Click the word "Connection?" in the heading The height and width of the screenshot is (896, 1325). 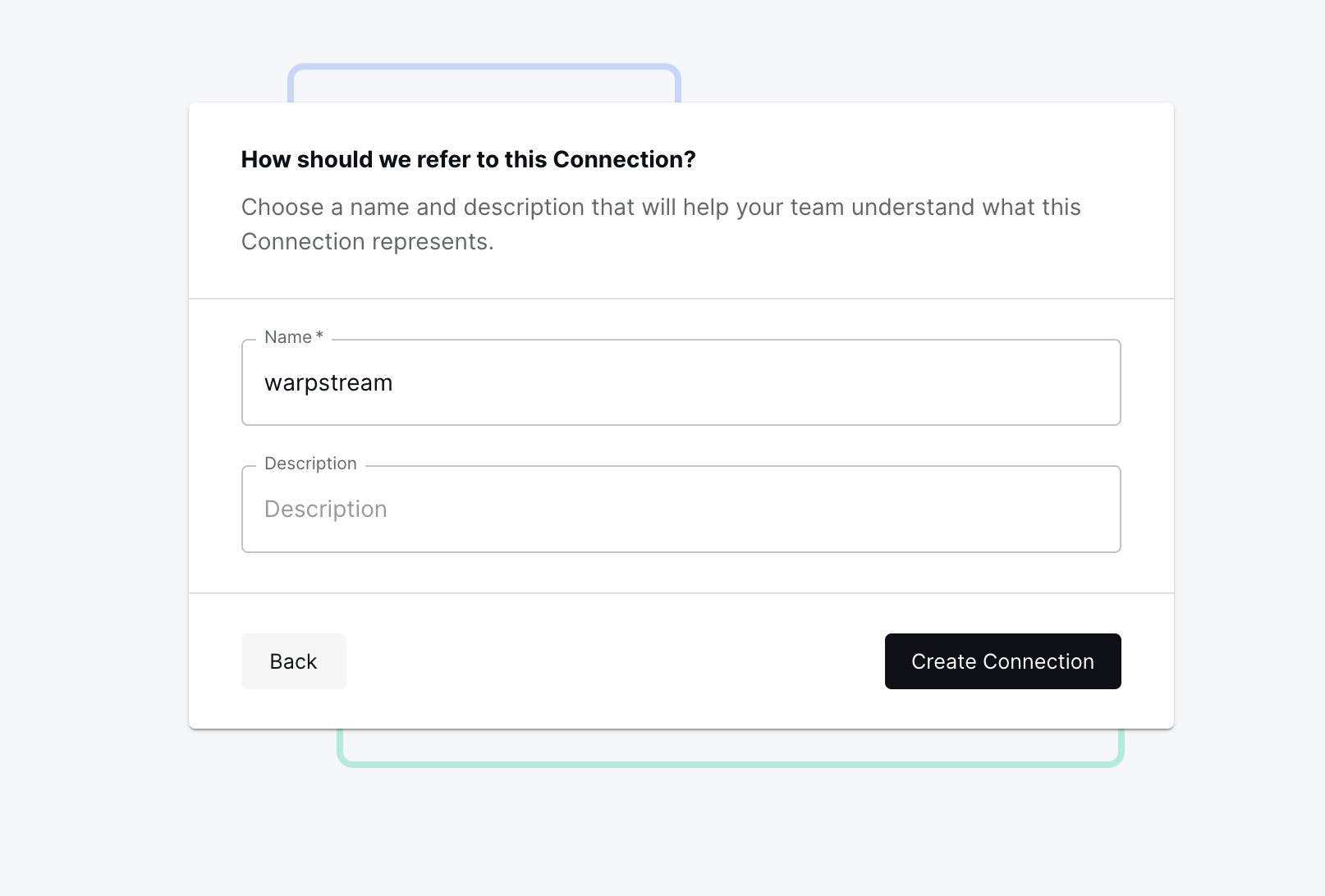click(624, 159)
